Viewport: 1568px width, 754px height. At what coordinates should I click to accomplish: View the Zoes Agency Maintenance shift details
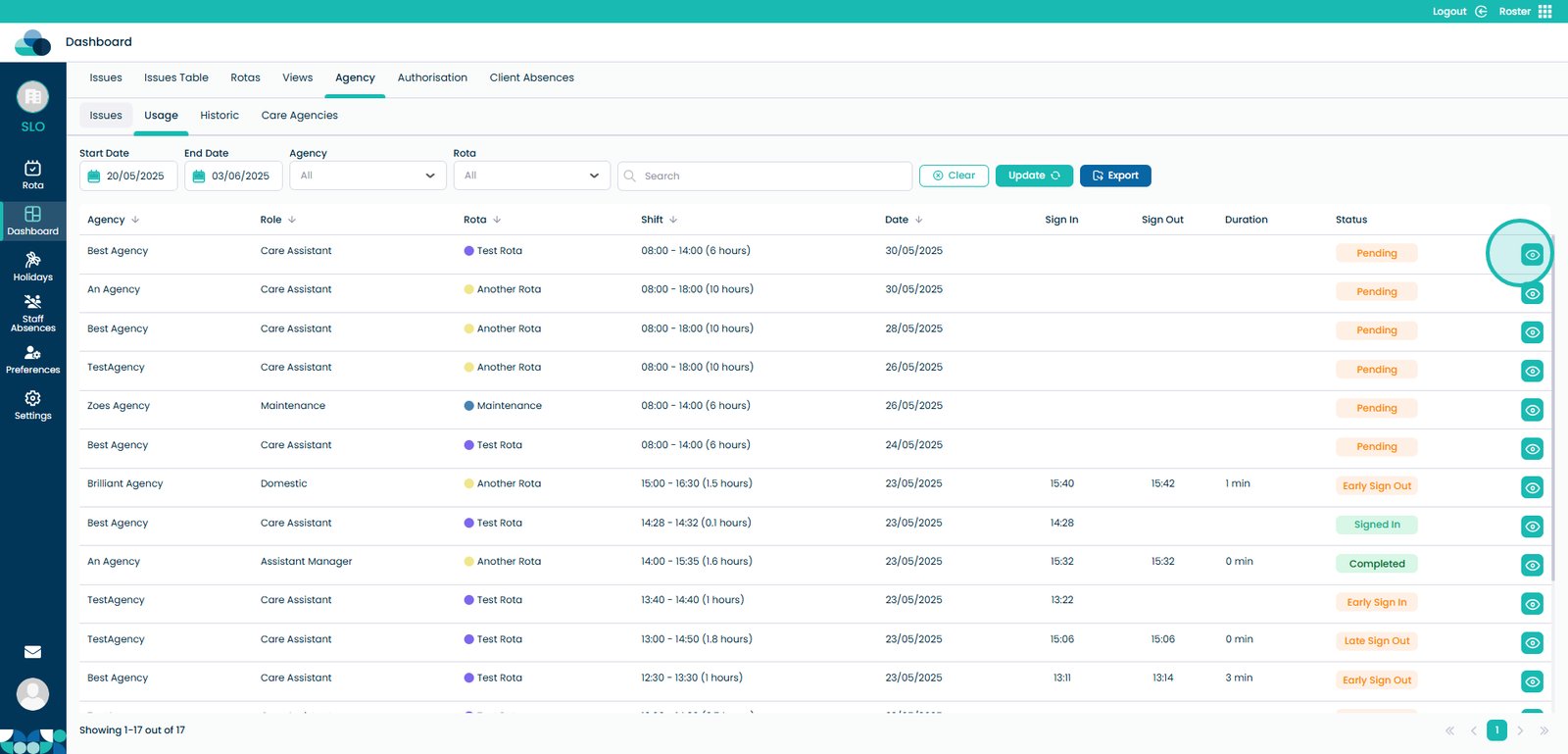[x=1532, y=410]
